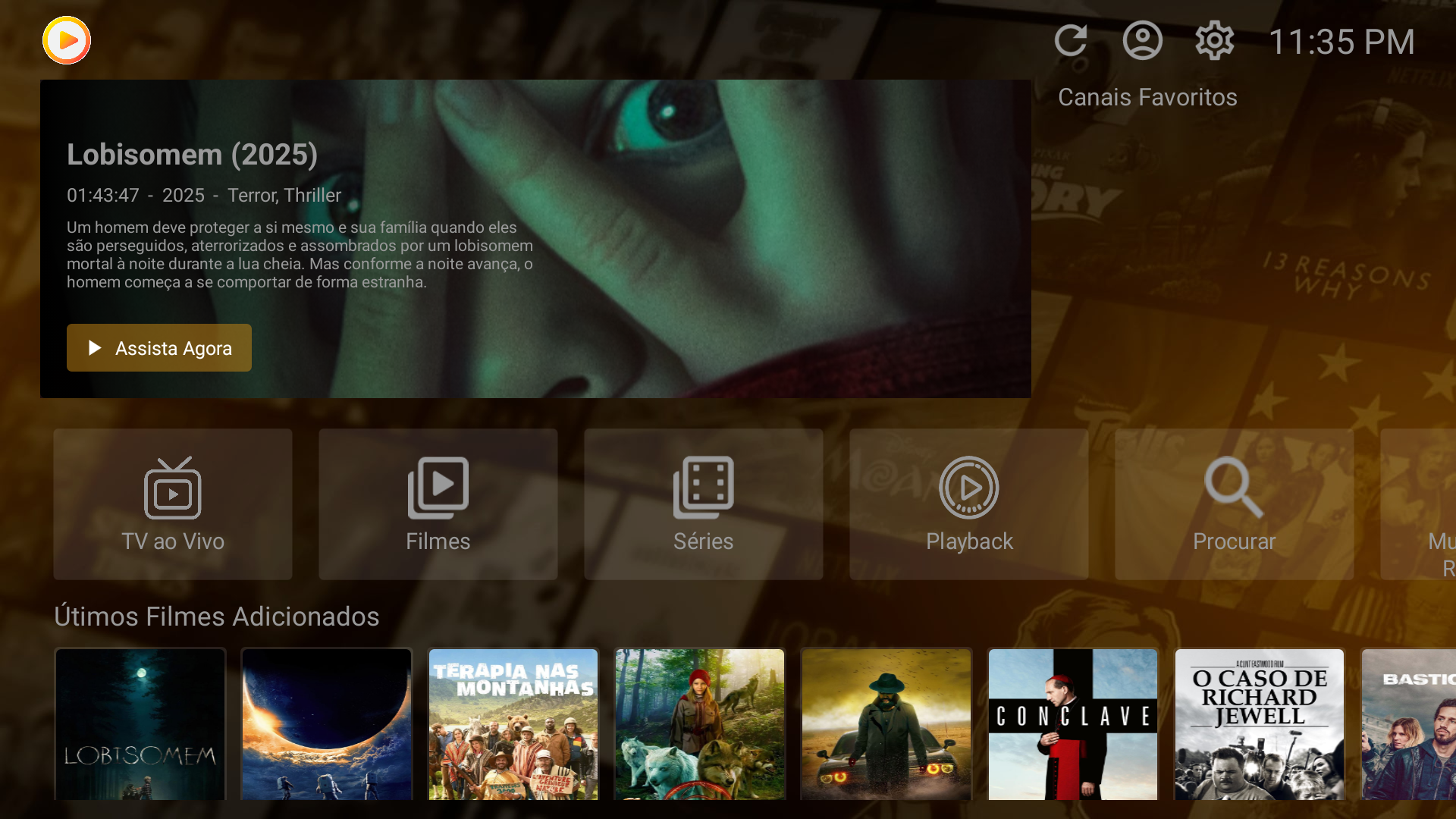This screenshot has height=819, width=1456.
Task: Select the Filmes category tile
Action: coord(438,504)
